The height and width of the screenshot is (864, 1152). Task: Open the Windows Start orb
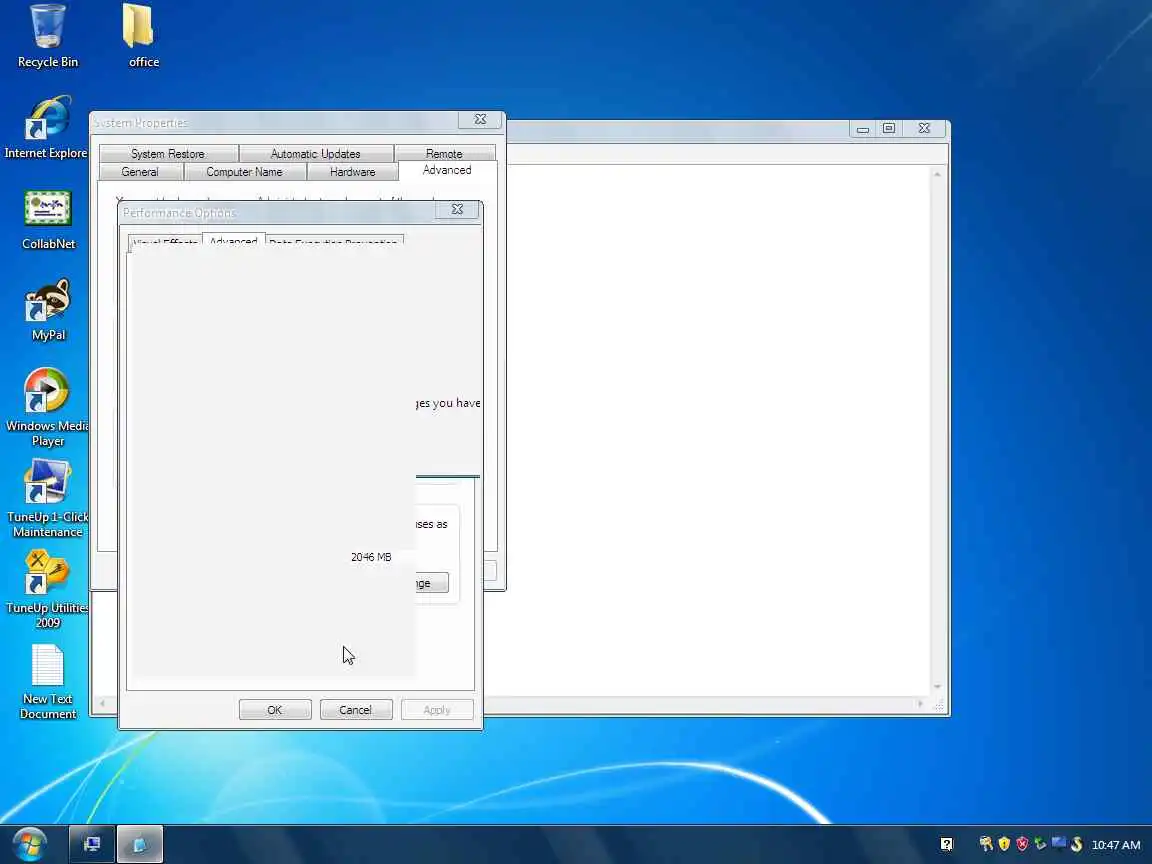click(30, 844)
